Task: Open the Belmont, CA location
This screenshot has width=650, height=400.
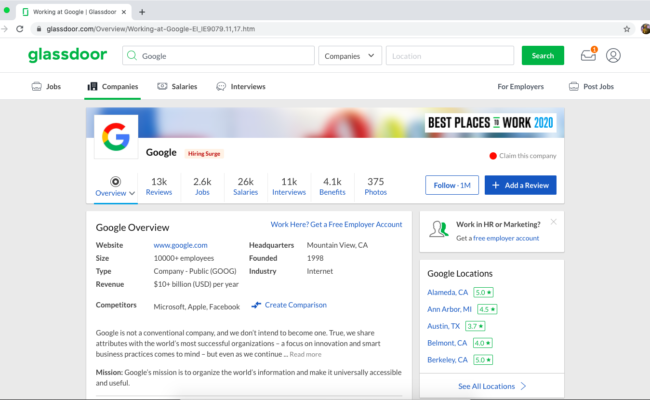Action: 447,343
